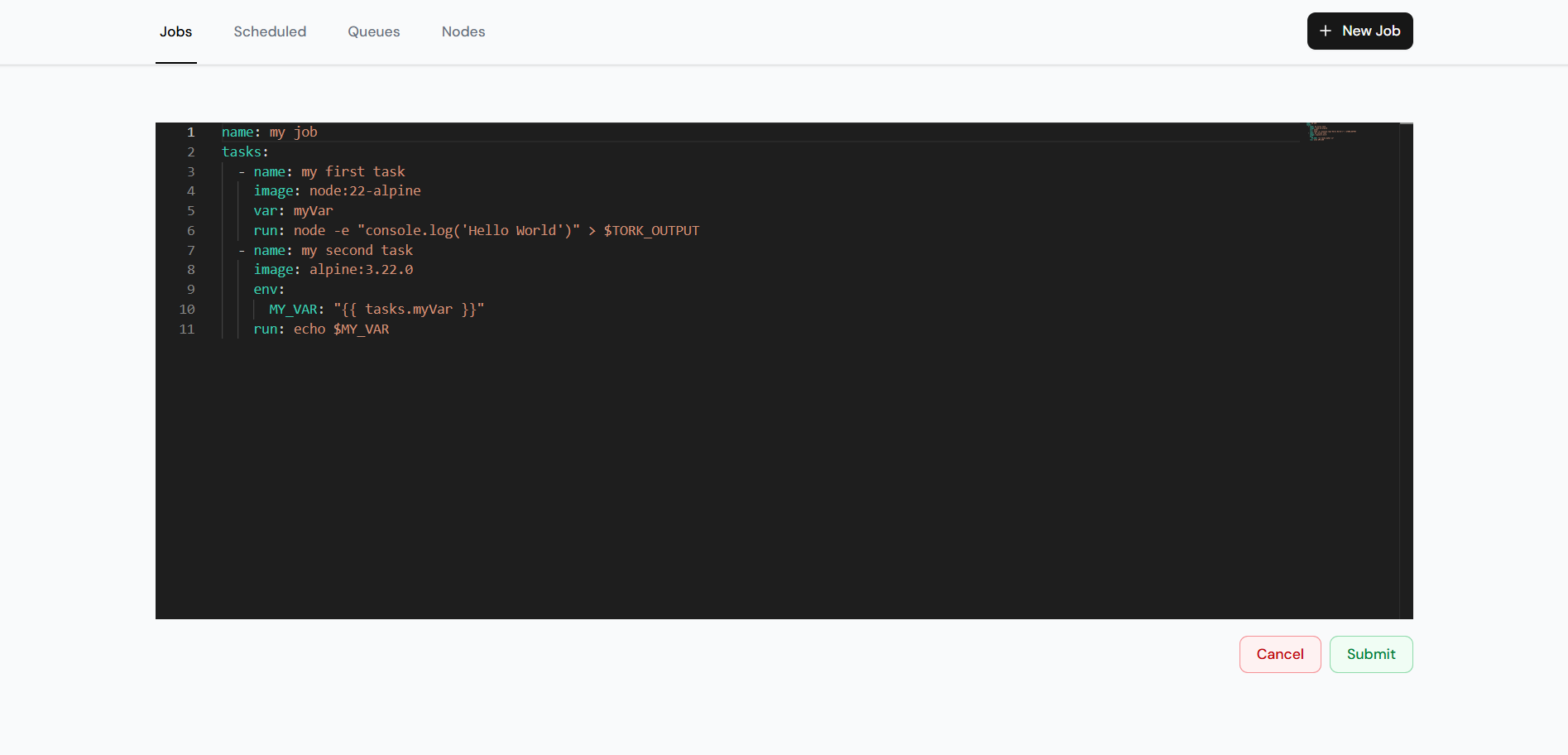Click the 'myVar' value on var line
The height and width of the screenshot is (755, 1568).
tap(313, 211)
